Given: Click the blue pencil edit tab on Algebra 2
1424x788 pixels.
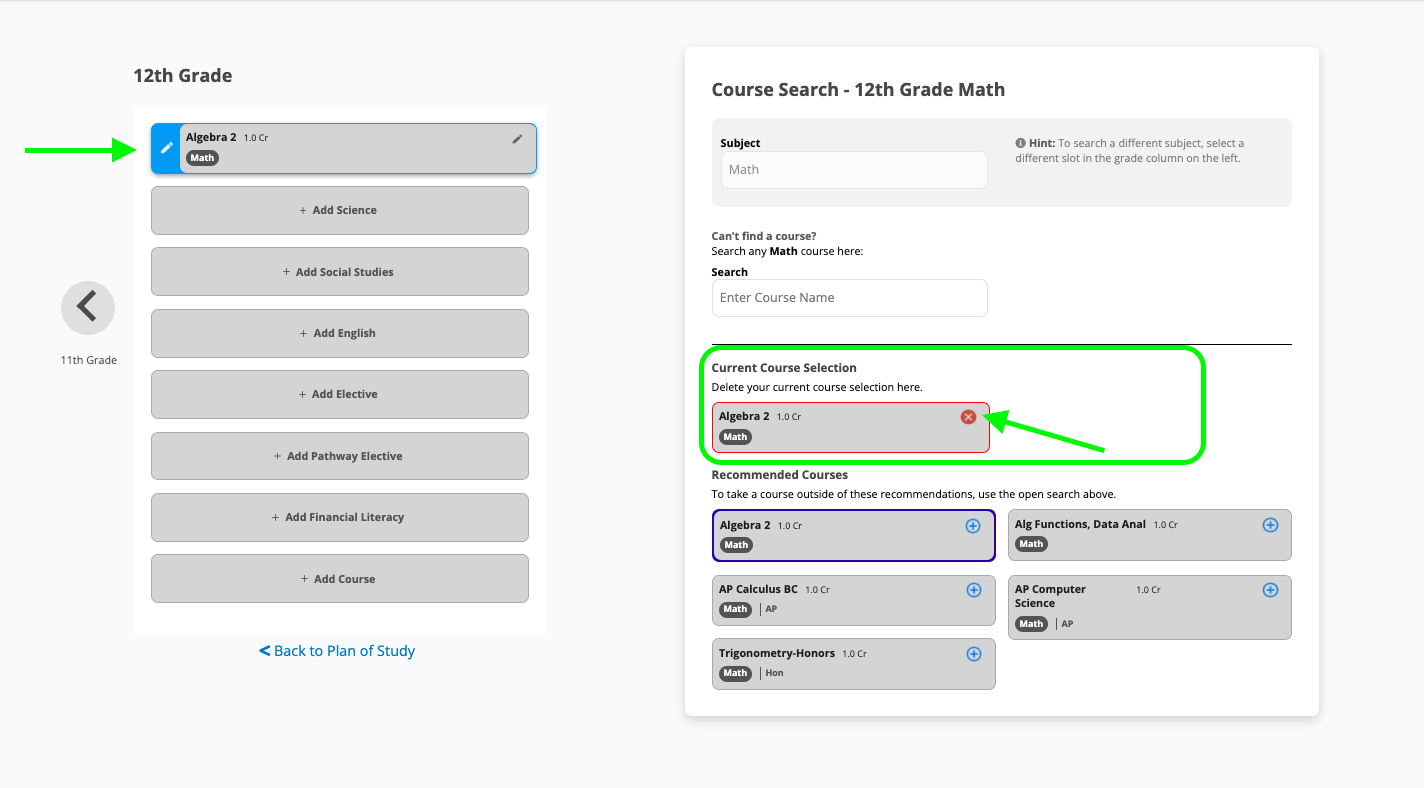Looking at the screenshot, I should pyautogui.click(x=167, y=148).
